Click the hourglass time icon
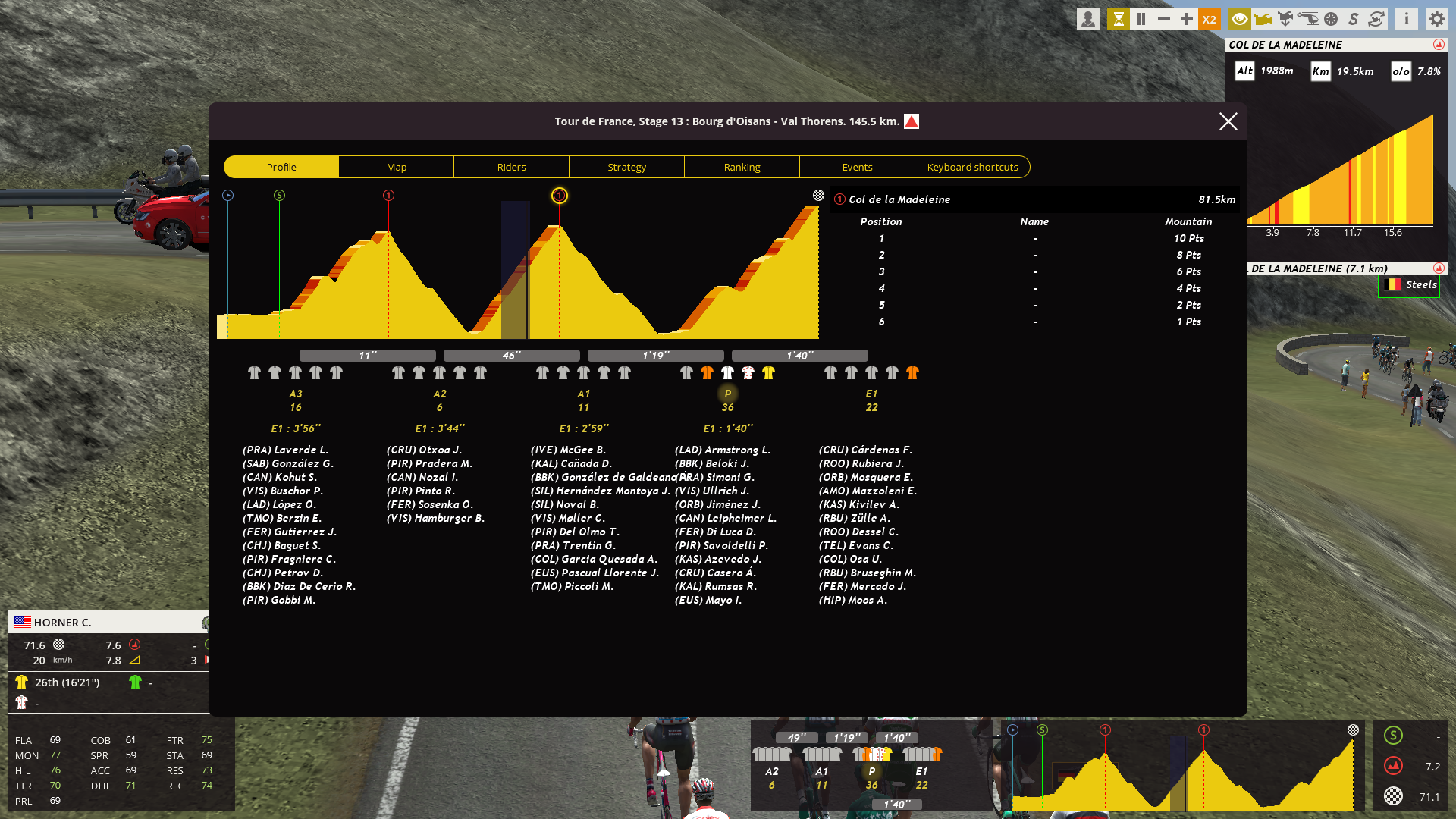Viewport: 1456px width, 819px height. click(1118, 19)
